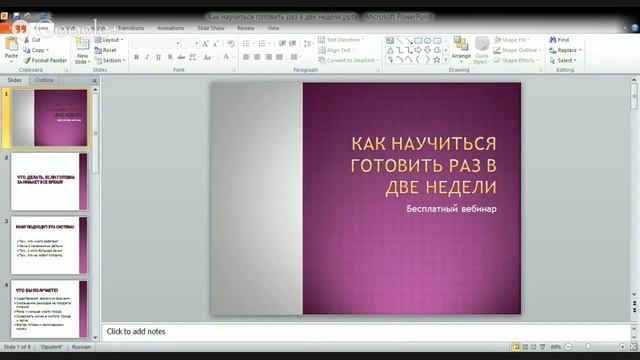Screen dimensions: 640x360
Task: Select slide 3 thumbnail
Action: (49, 245)
